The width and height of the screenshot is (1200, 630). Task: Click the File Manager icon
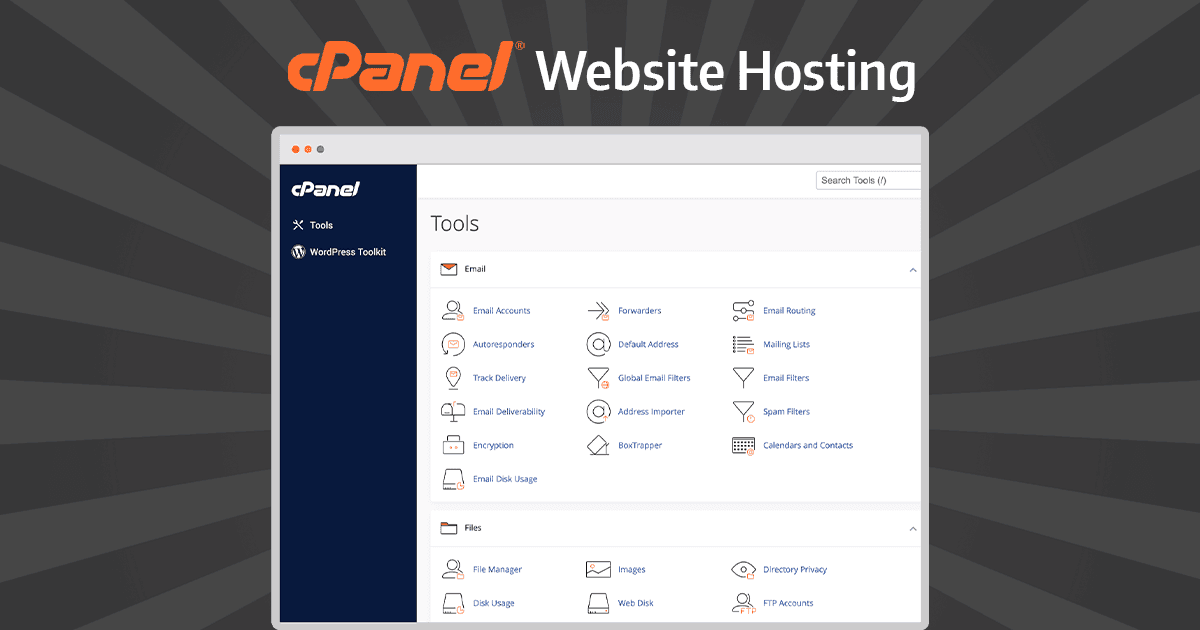[x=453, y=570]
